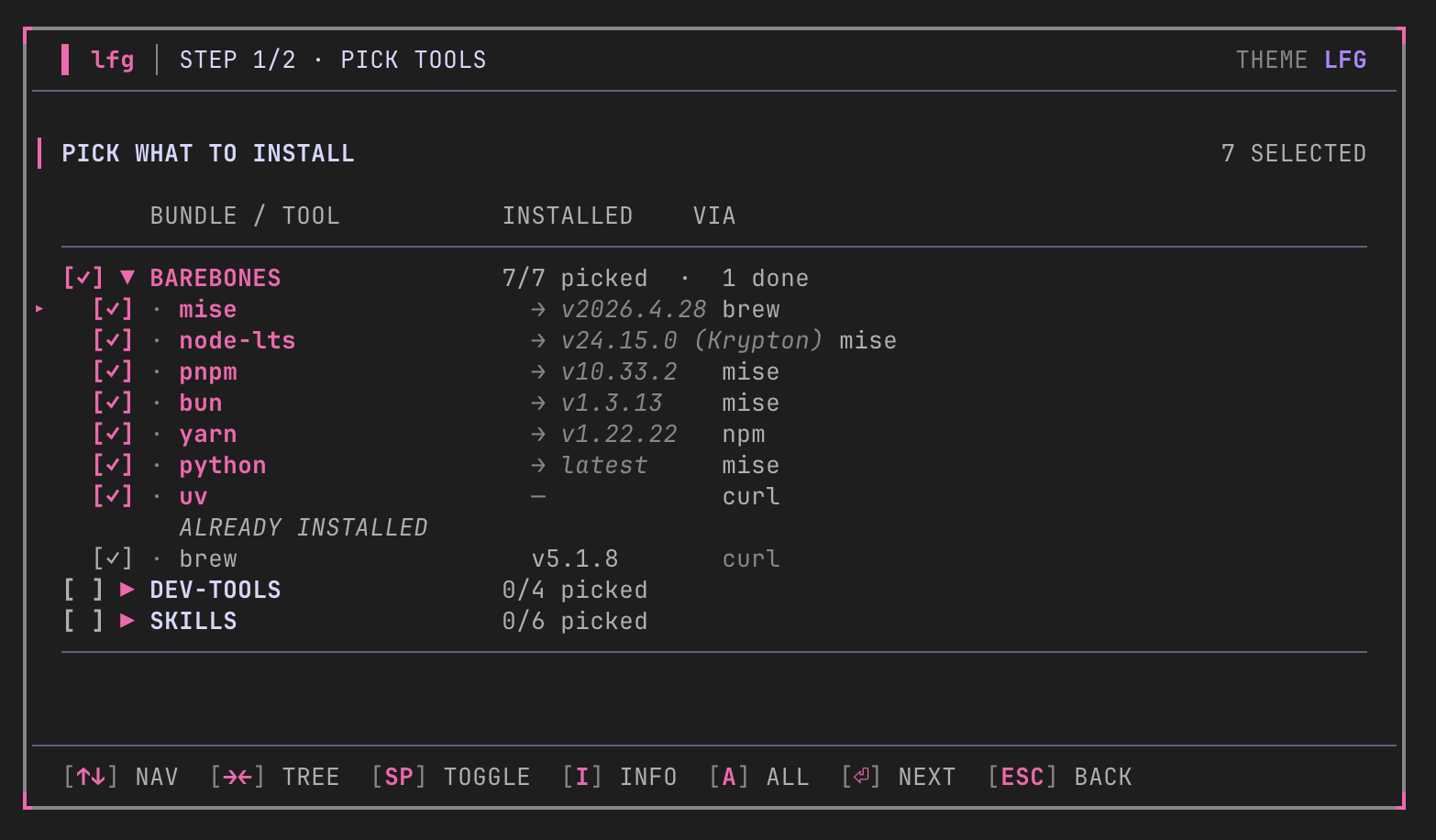Toggle the pnpm checkbox
The image size is (1436, 840).
tap(113, 371)
